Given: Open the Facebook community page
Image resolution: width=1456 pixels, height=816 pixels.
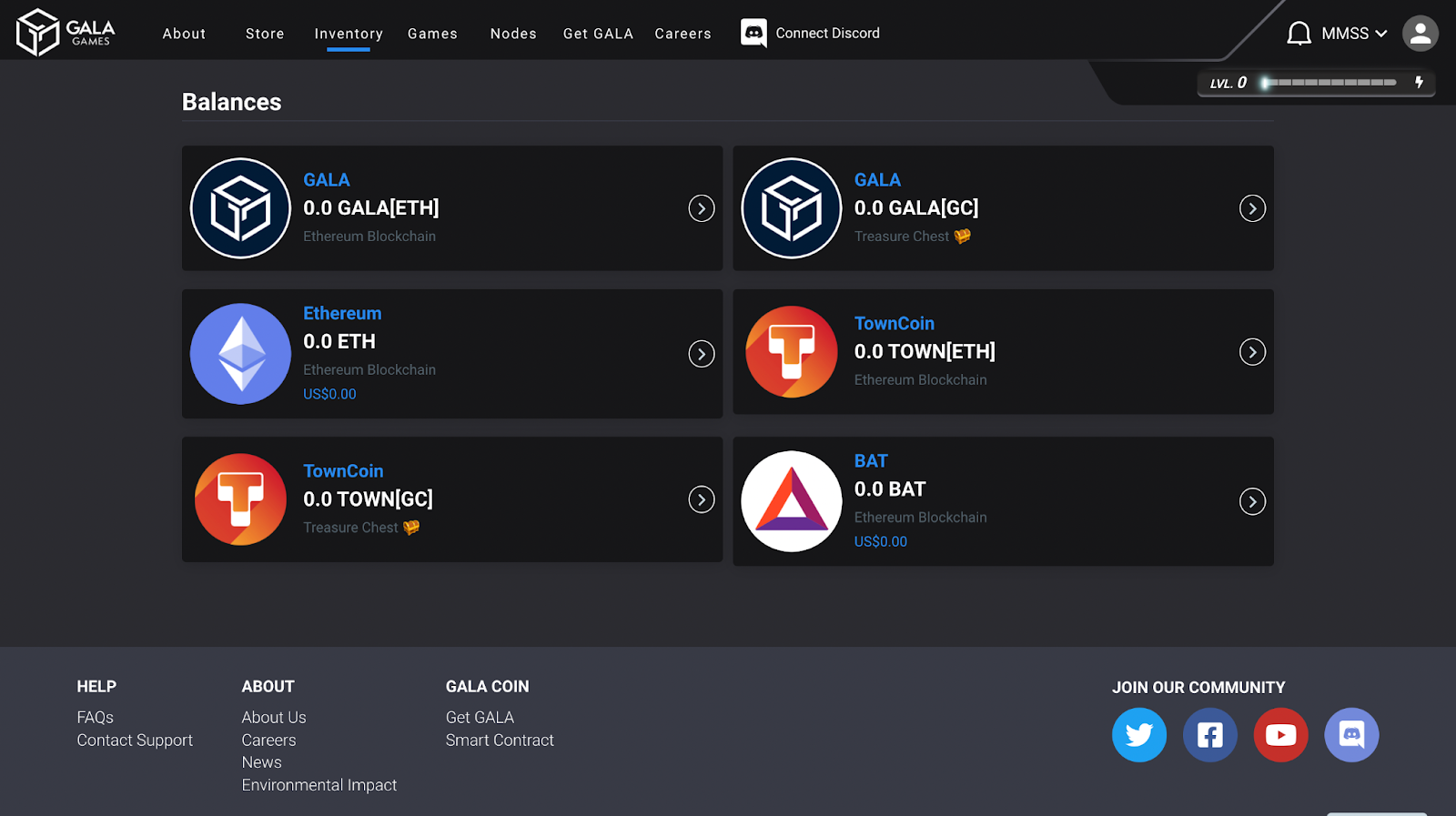Looking at the screenshot, I should click(1209, 735).
